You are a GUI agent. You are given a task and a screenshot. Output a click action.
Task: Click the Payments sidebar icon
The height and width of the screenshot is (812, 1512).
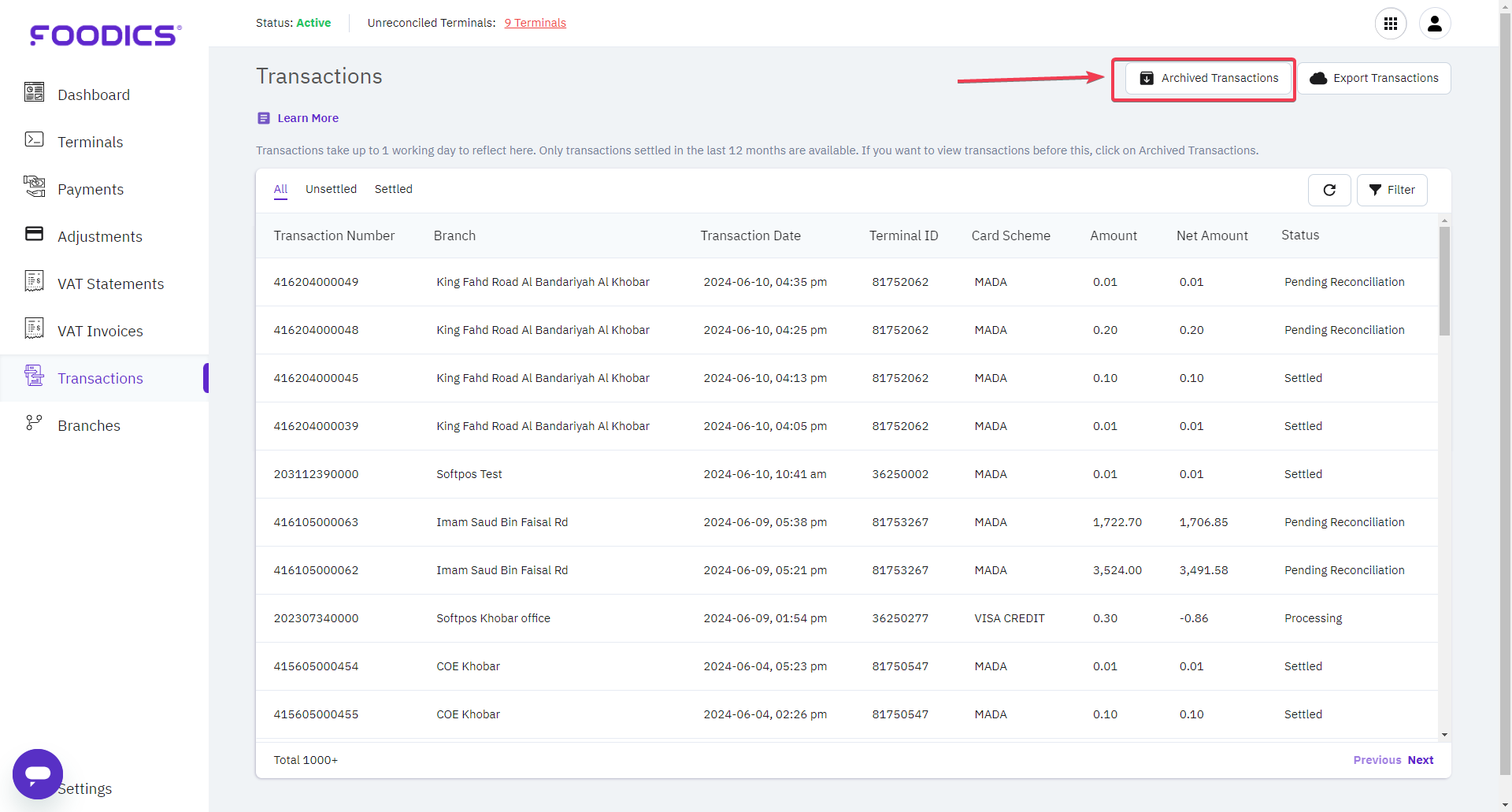[34, 187]
